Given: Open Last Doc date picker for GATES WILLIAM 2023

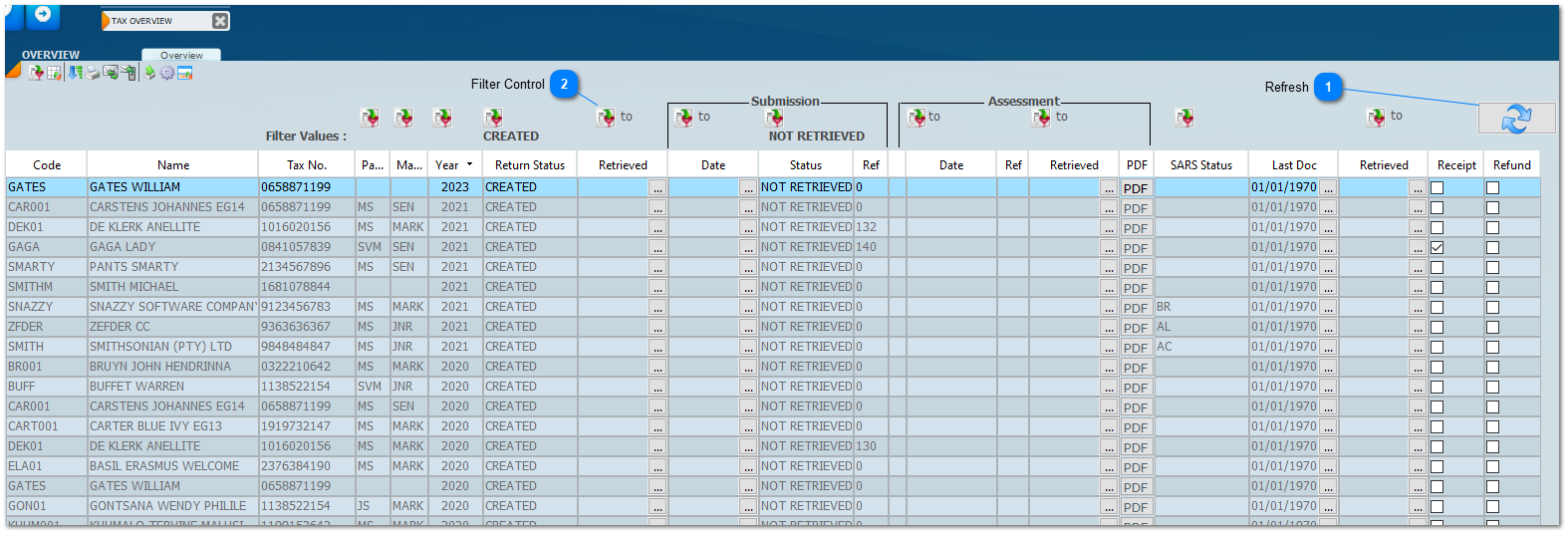Looking at the screenshot, I should pos(1328,188).
